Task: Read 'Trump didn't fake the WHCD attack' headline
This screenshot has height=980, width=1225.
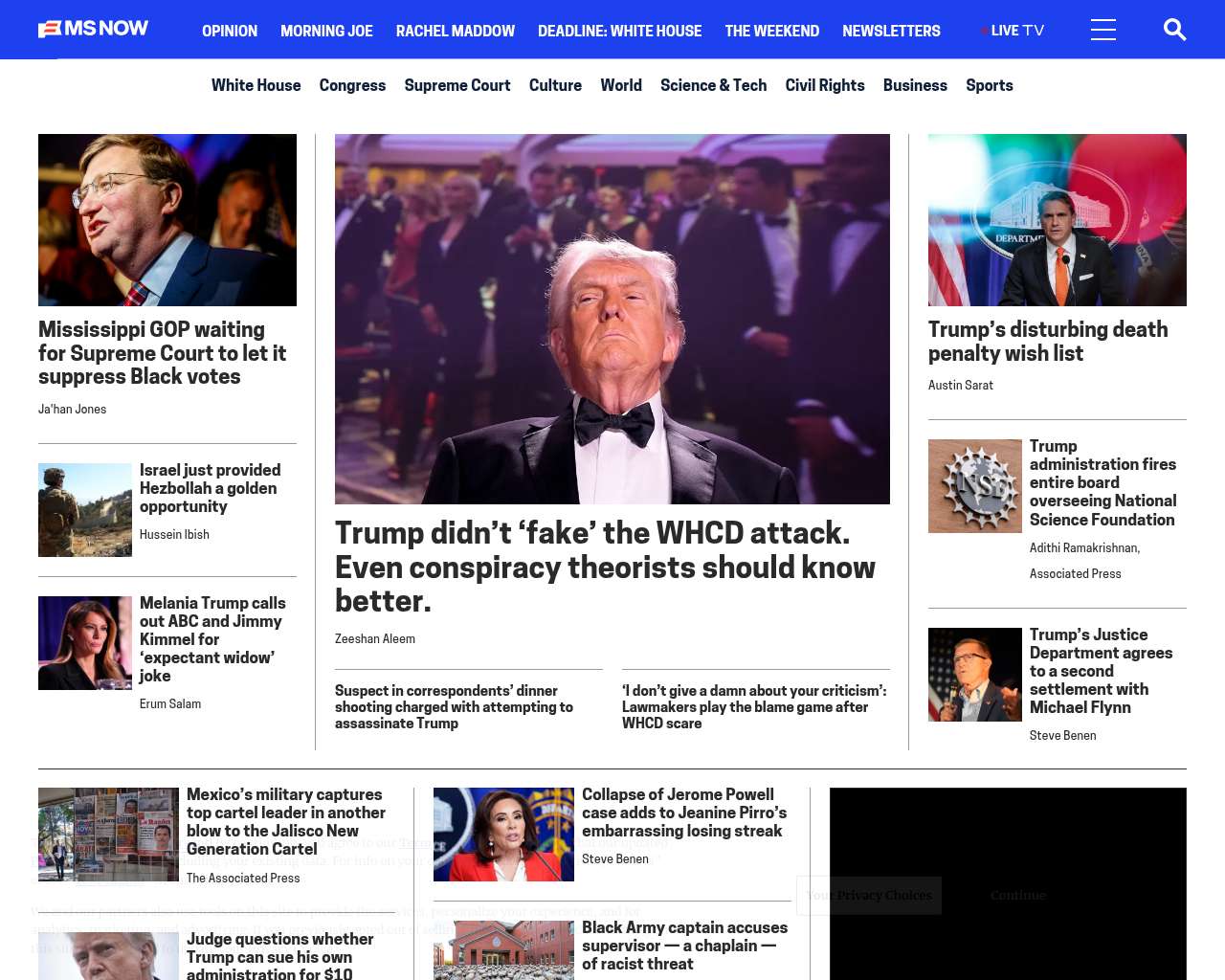Action: coord(605,567)
